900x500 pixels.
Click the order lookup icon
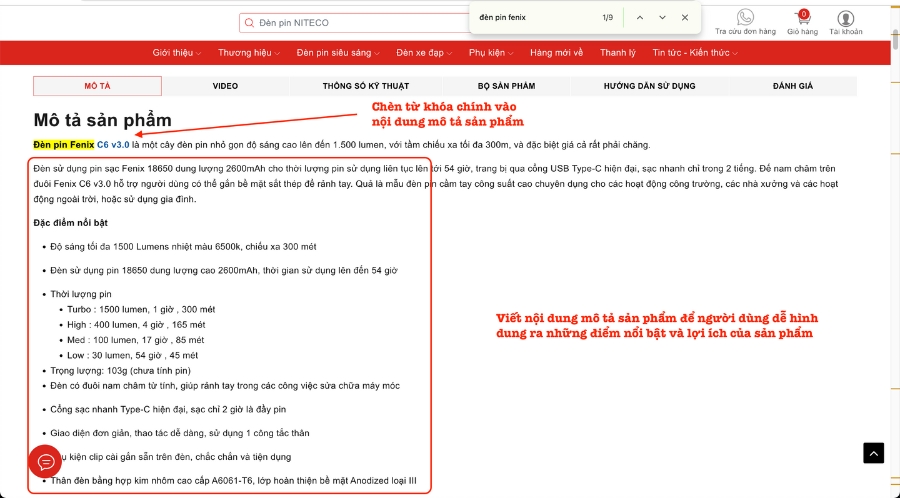(745, 17)
